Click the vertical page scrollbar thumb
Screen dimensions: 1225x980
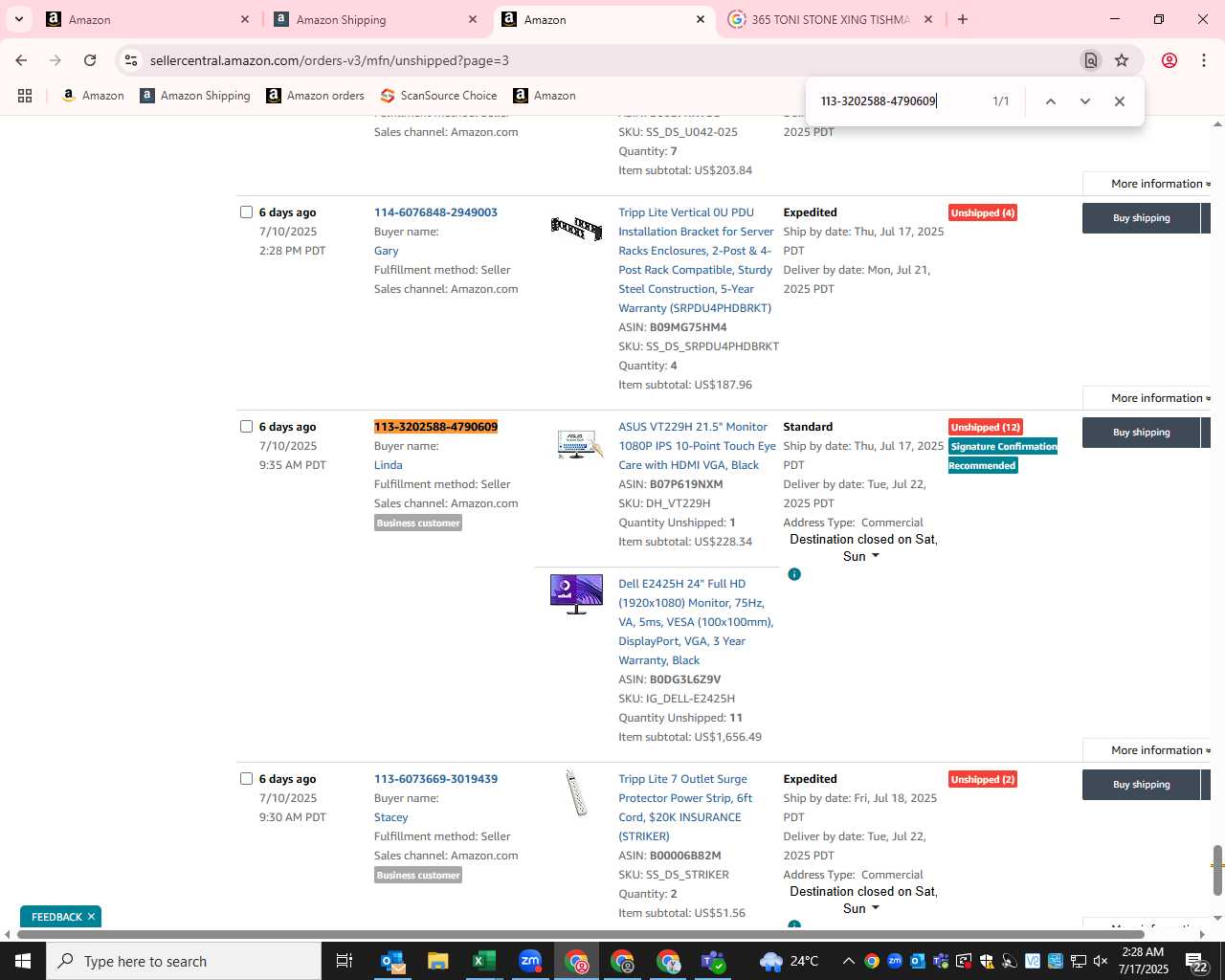pos(1217,869)
